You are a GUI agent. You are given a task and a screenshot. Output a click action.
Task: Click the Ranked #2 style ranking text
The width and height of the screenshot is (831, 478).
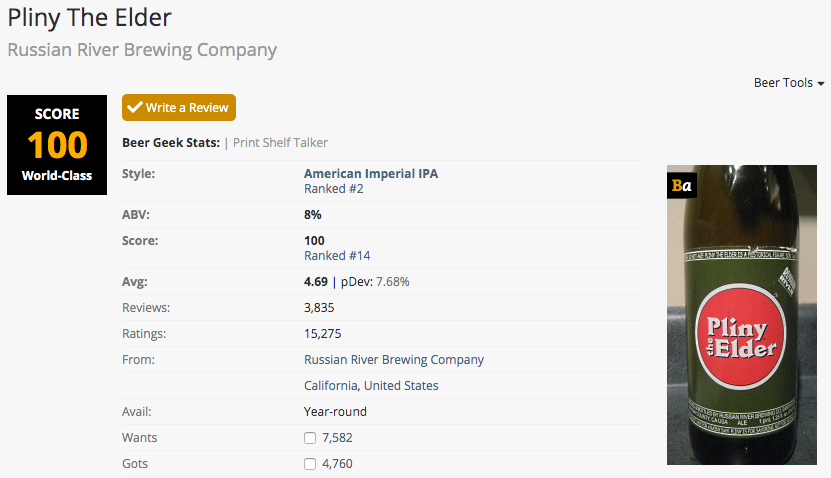(333, 188)
